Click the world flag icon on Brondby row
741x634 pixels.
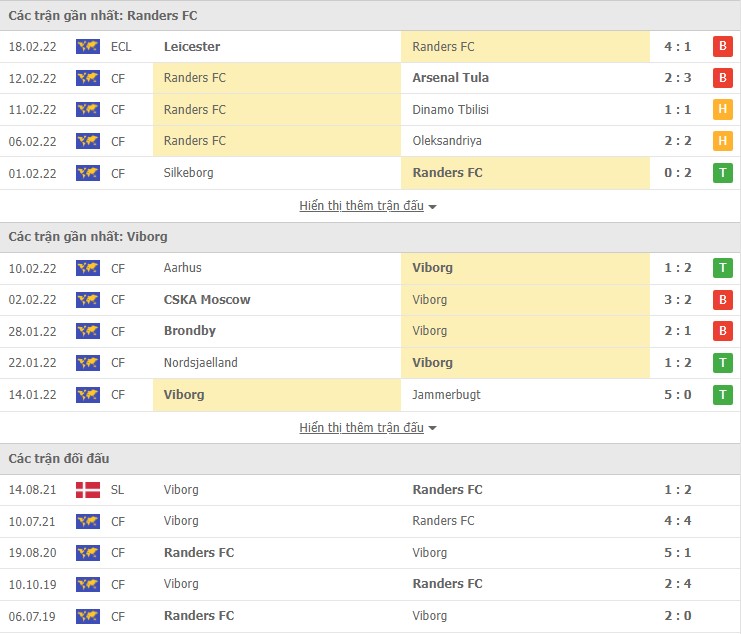tap(88, 331)
